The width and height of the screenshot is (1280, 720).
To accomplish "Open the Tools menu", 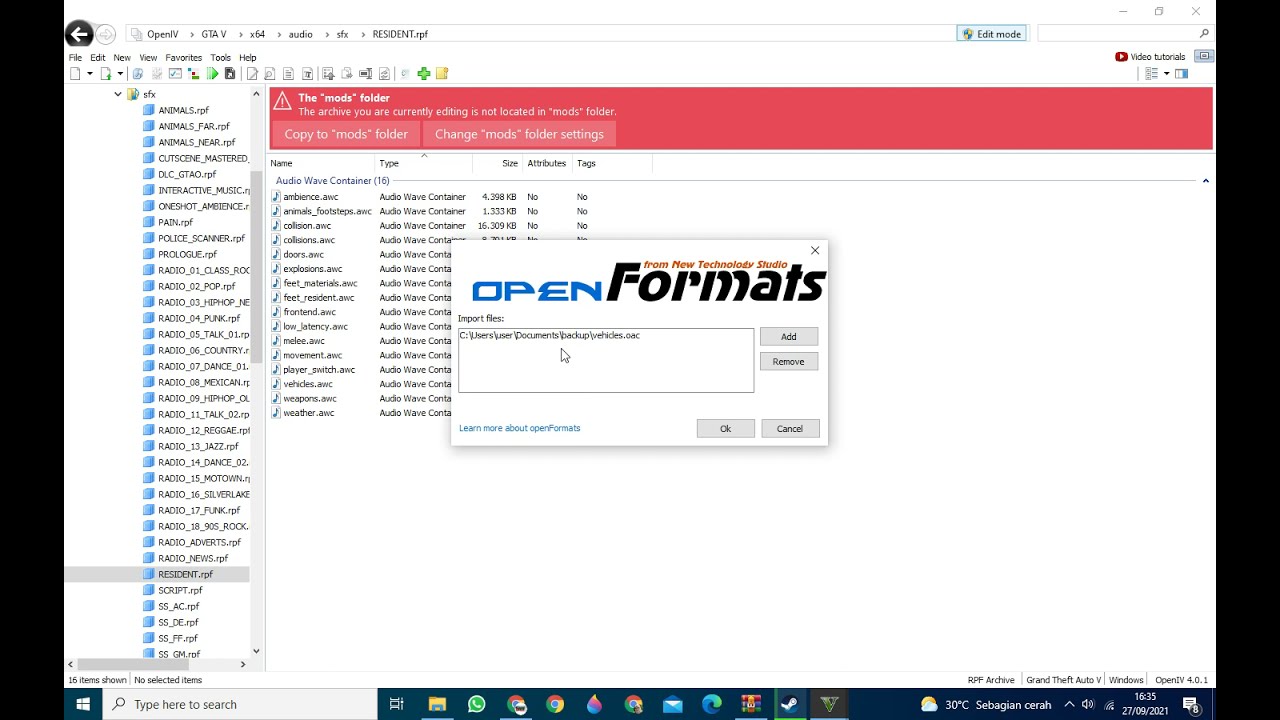I will tap(220, 57).
